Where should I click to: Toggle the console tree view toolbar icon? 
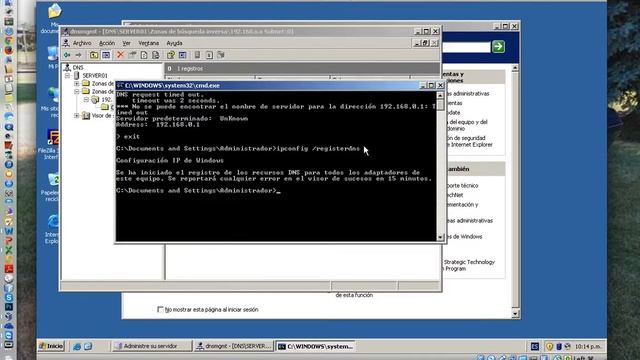tap(106, 55)
